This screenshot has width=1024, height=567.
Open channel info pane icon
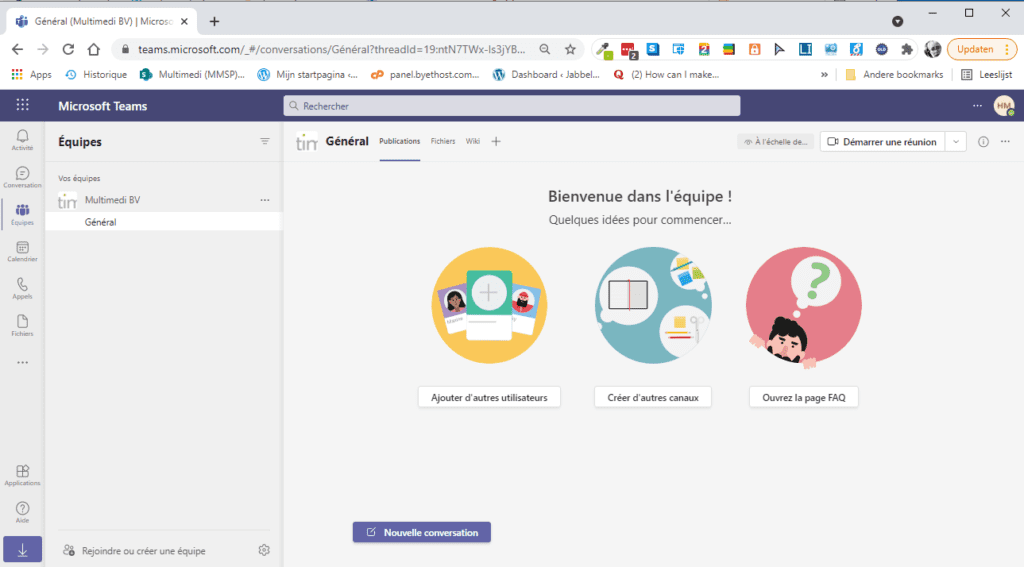(983, 142)
